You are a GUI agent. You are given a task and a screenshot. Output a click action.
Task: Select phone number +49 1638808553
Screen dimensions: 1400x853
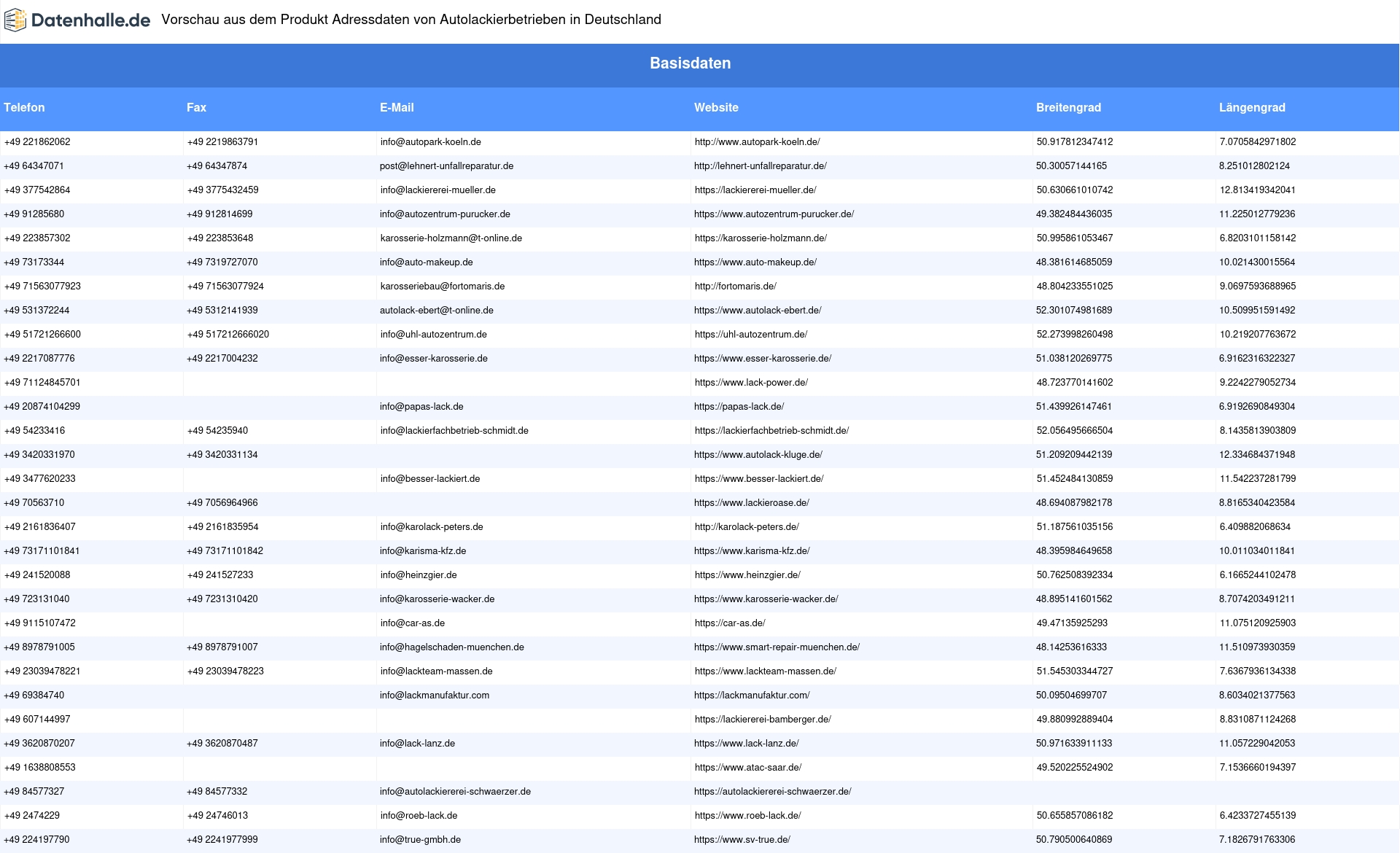39,768
